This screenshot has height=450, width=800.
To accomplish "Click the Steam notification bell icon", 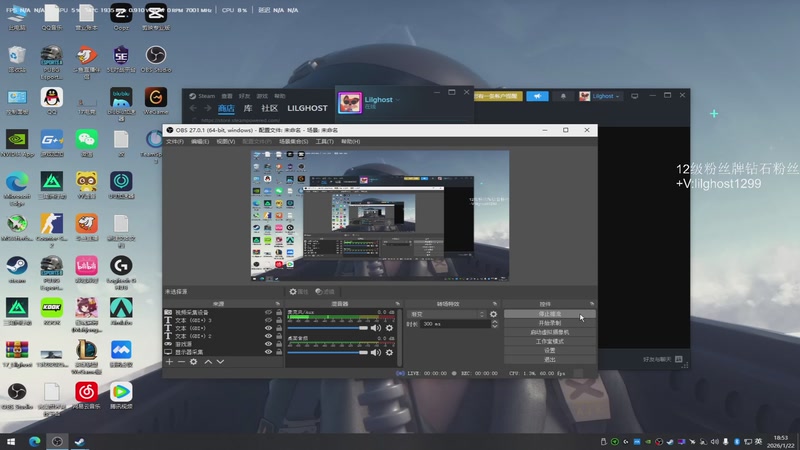I will click(x=563, y=96).
